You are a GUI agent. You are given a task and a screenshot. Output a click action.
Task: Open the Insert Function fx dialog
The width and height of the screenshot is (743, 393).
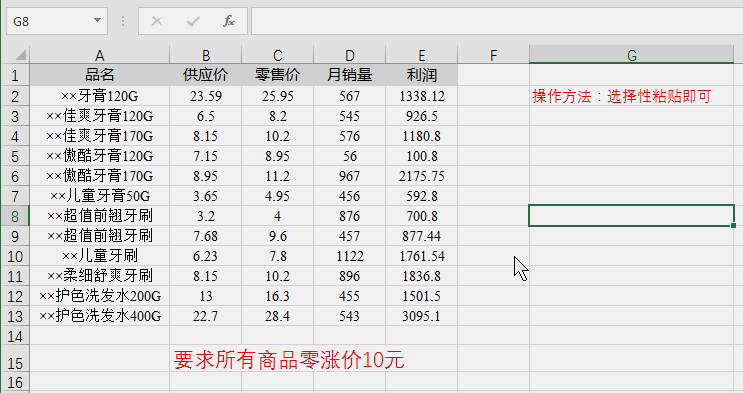click(229, 21)
